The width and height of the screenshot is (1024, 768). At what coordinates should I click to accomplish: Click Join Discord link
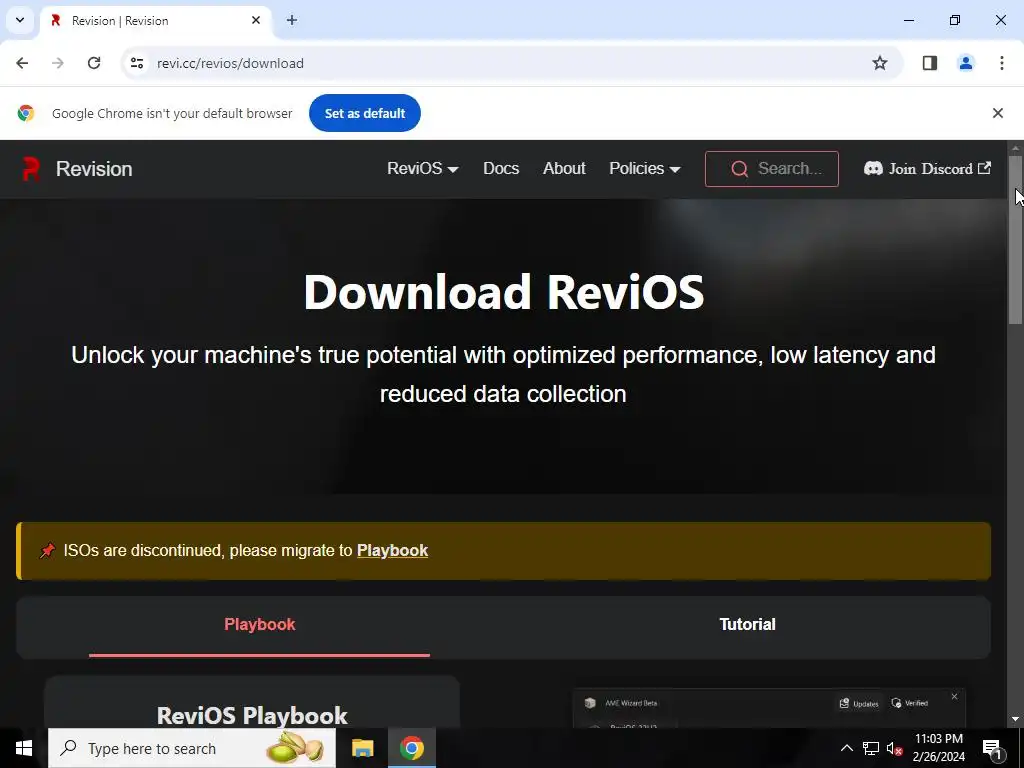(927, 168)
